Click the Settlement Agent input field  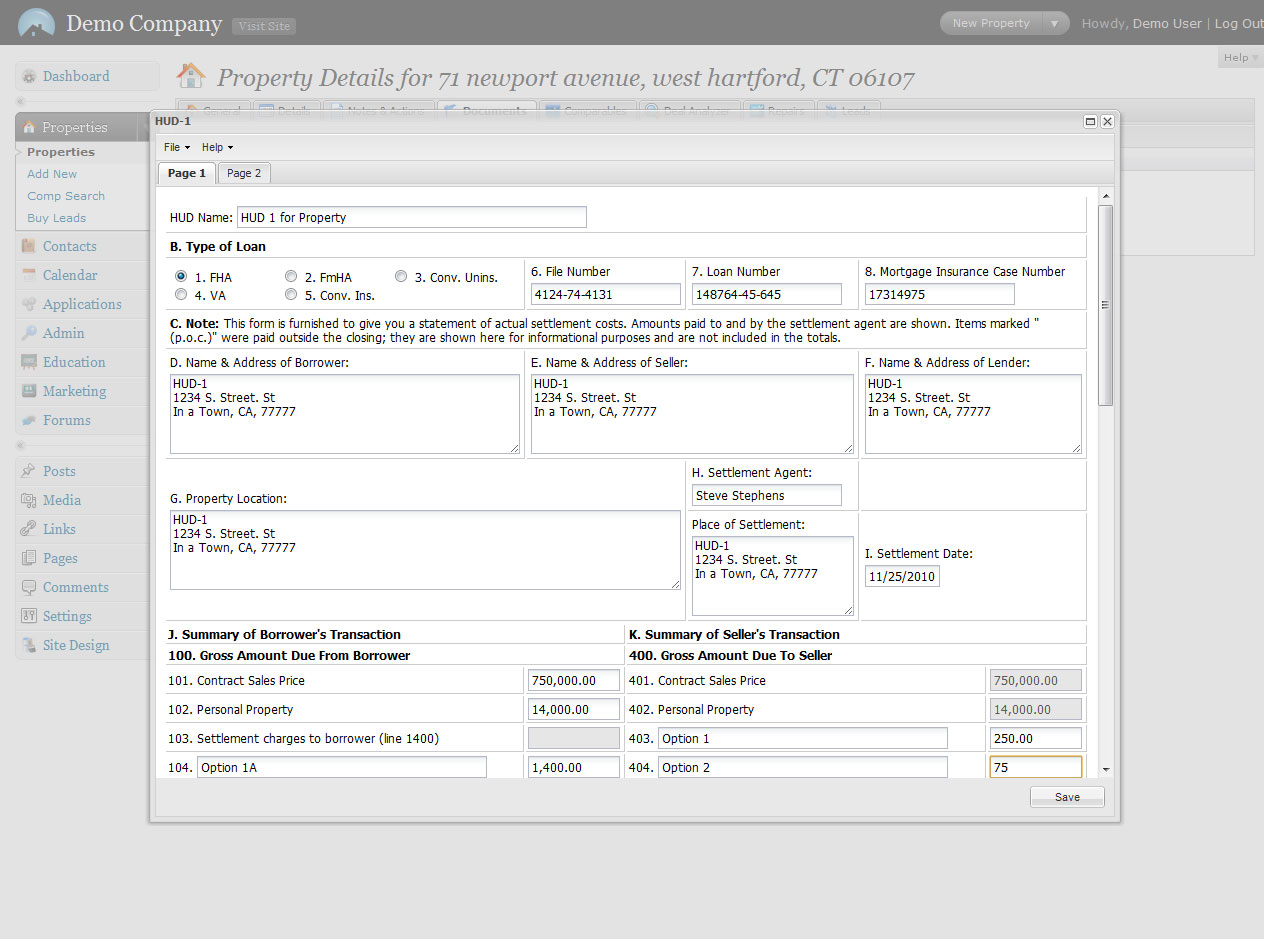(x=766, y=496)
